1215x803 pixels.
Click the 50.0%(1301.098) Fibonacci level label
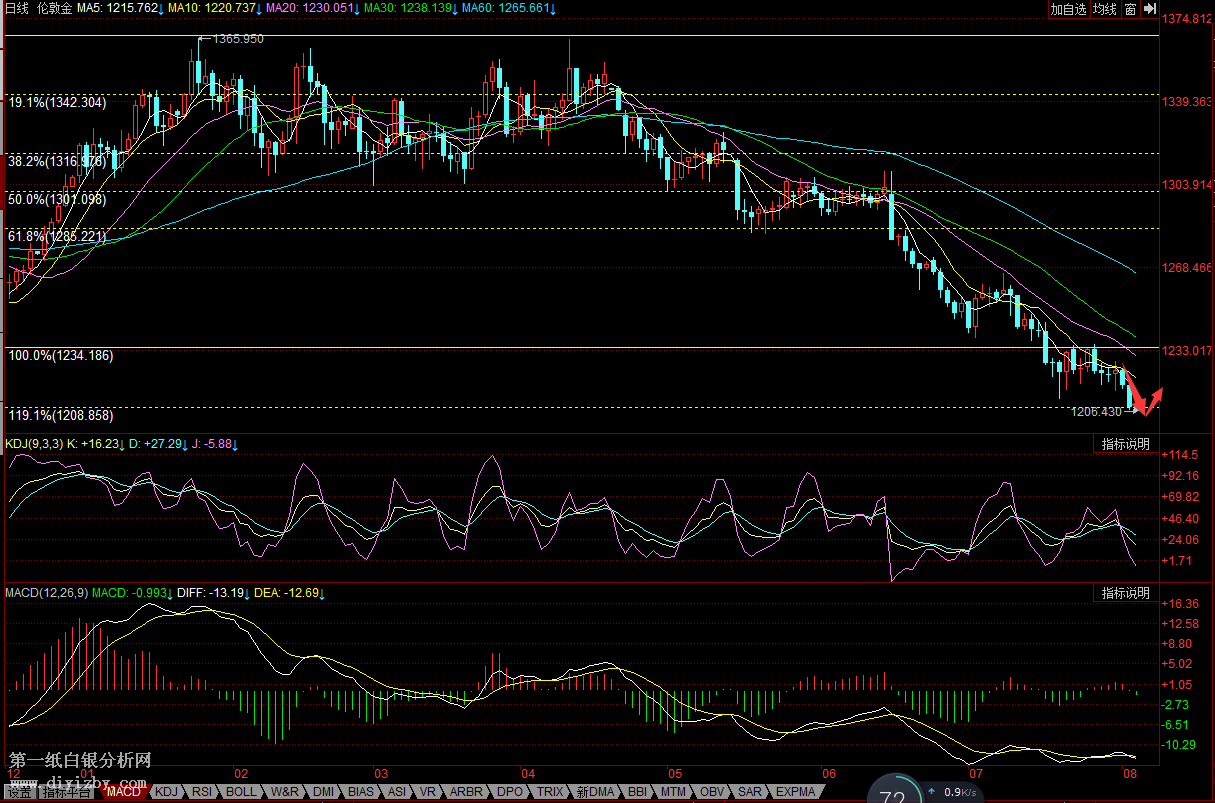pyautogui.click(x=57, y=199)
